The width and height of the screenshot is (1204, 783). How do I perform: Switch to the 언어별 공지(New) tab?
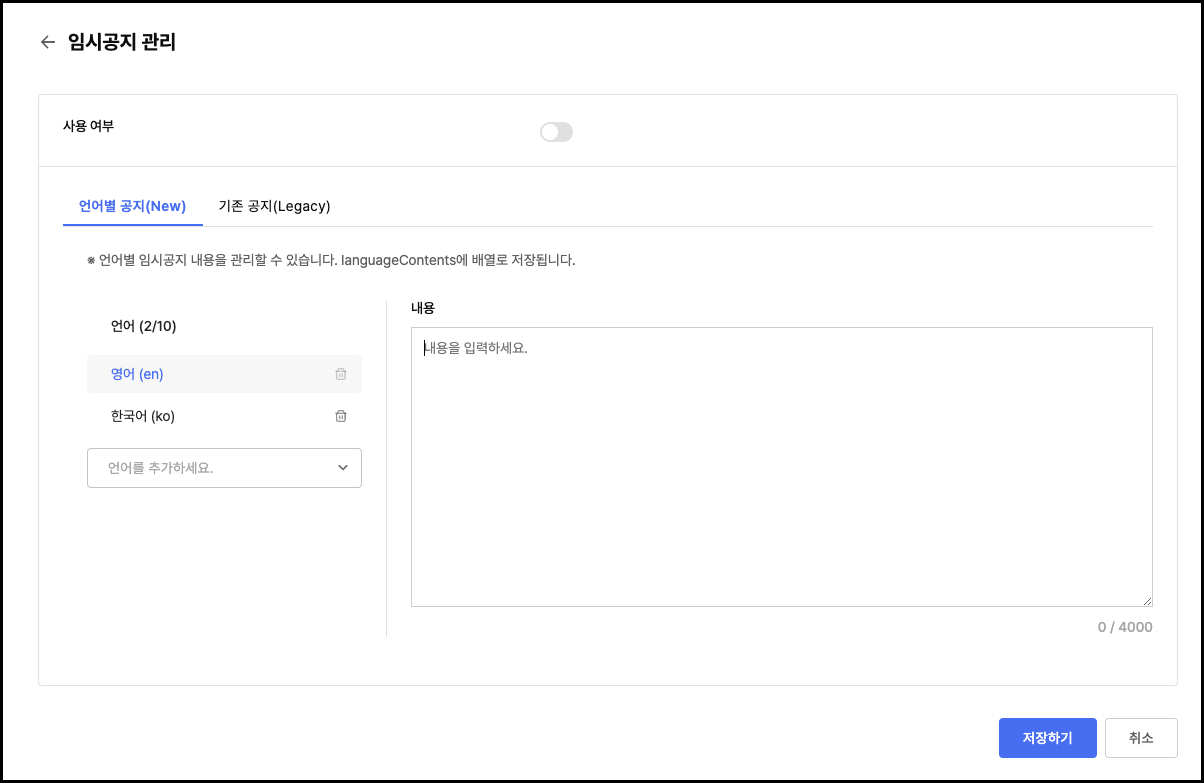click(x=132, y=206)
